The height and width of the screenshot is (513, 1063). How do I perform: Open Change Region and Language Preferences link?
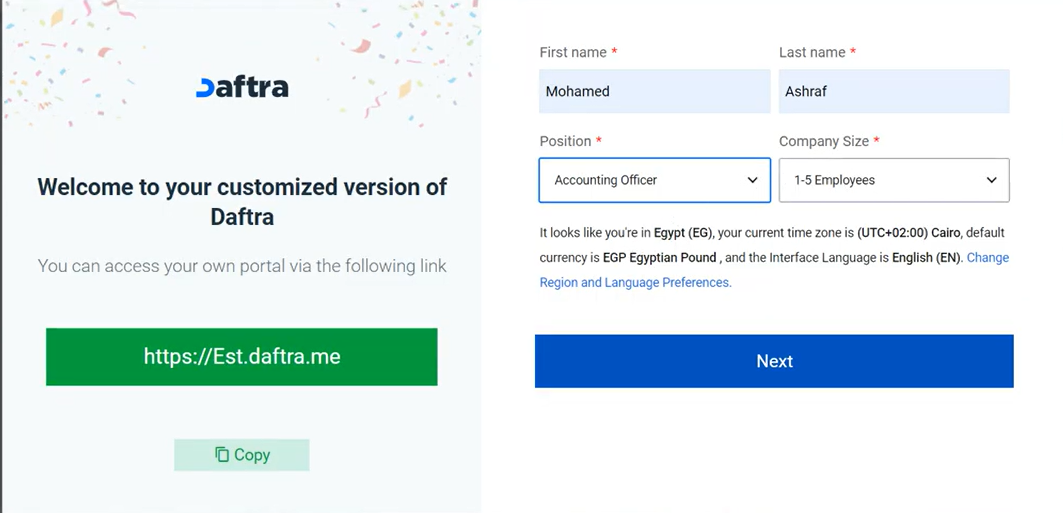(x=635, y=283)
